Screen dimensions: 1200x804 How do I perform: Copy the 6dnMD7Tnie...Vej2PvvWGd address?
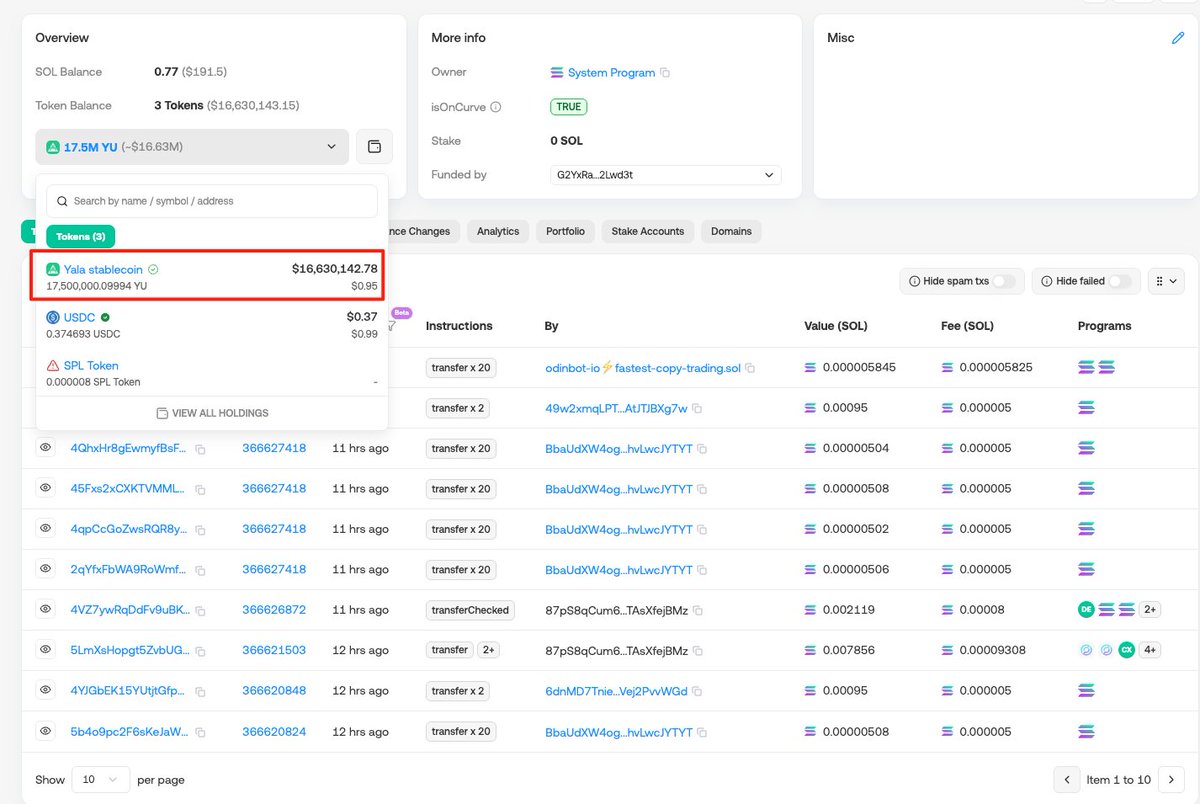pyautogui.click(x=698, y=692)
